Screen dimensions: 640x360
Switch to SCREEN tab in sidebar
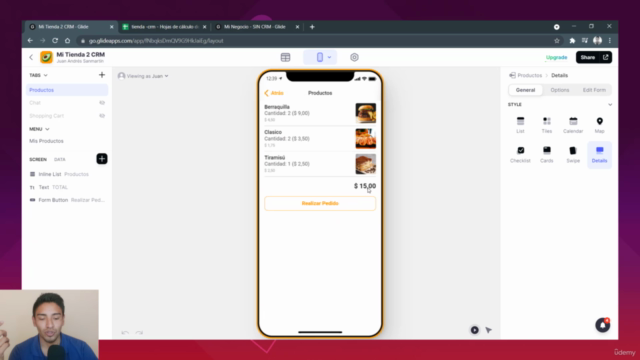coord(38,160)
